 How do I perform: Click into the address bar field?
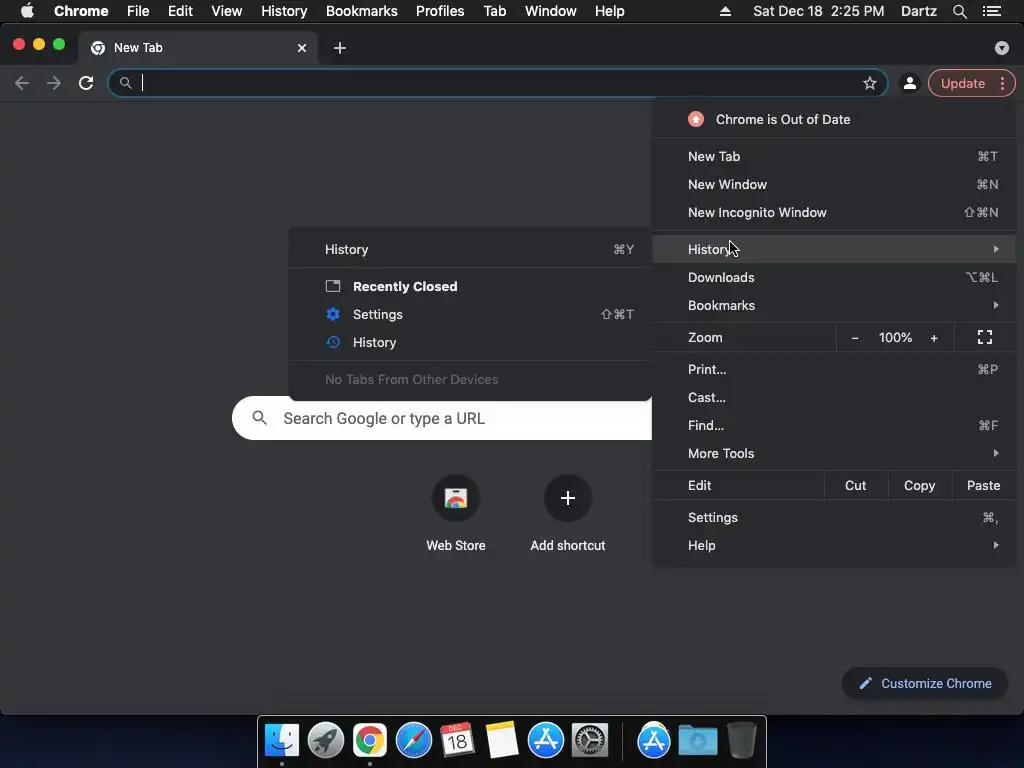pyautogui.click(x=498, y=83)
